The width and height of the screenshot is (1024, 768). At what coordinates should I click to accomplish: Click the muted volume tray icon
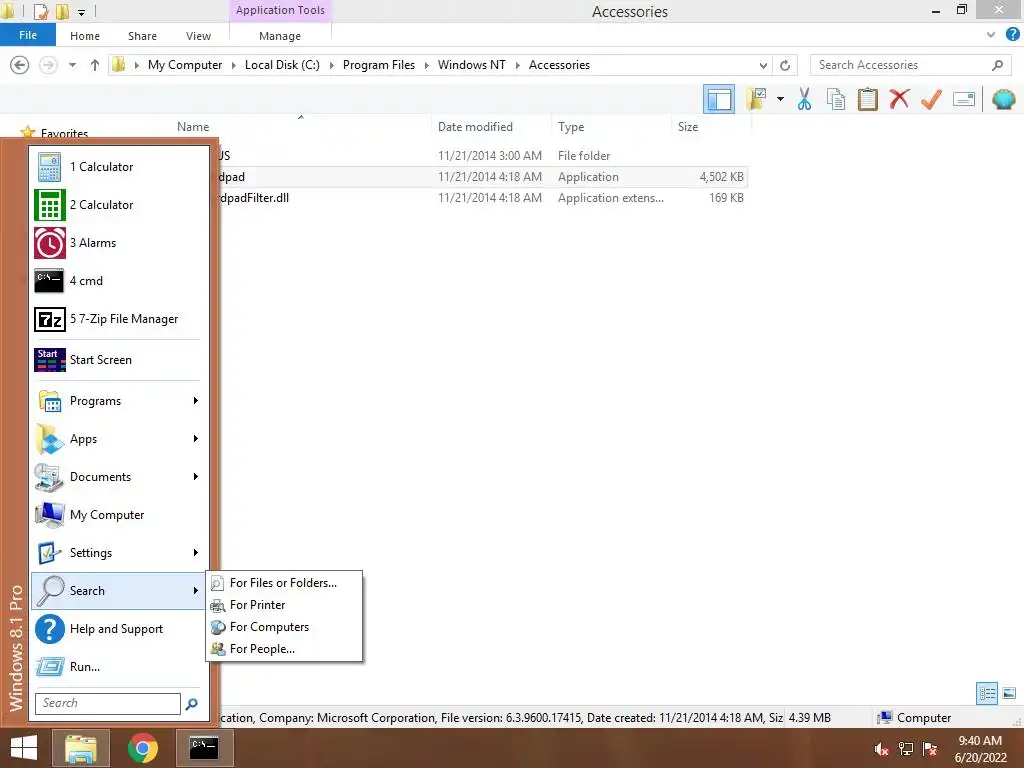(x=881, y=749)
